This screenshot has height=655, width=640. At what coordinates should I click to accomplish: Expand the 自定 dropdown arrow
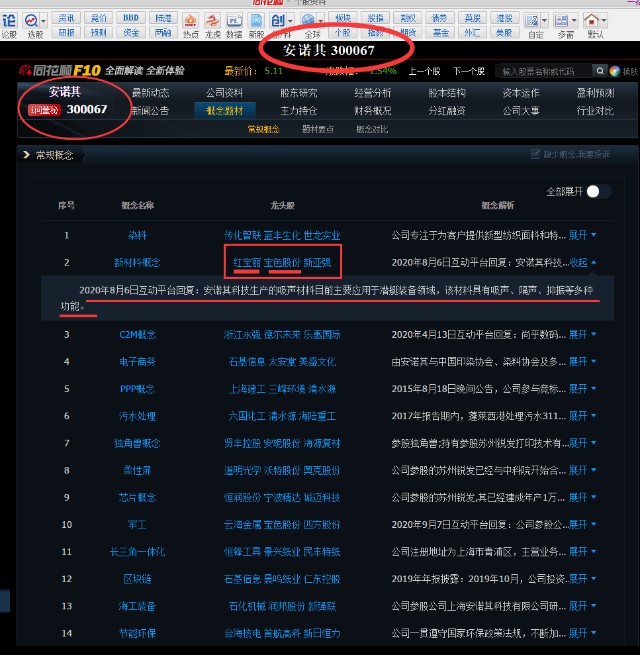coord(544,20)
